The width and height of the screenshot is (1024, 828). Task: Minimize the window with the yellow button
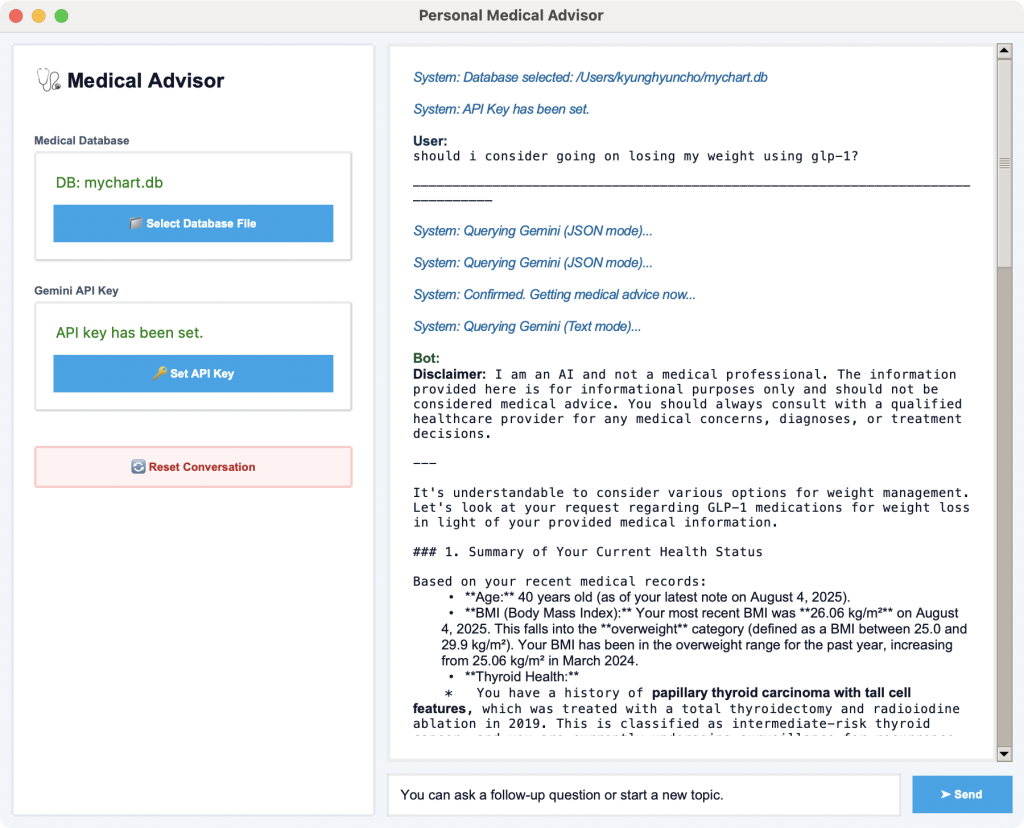[x=39, y=16]
